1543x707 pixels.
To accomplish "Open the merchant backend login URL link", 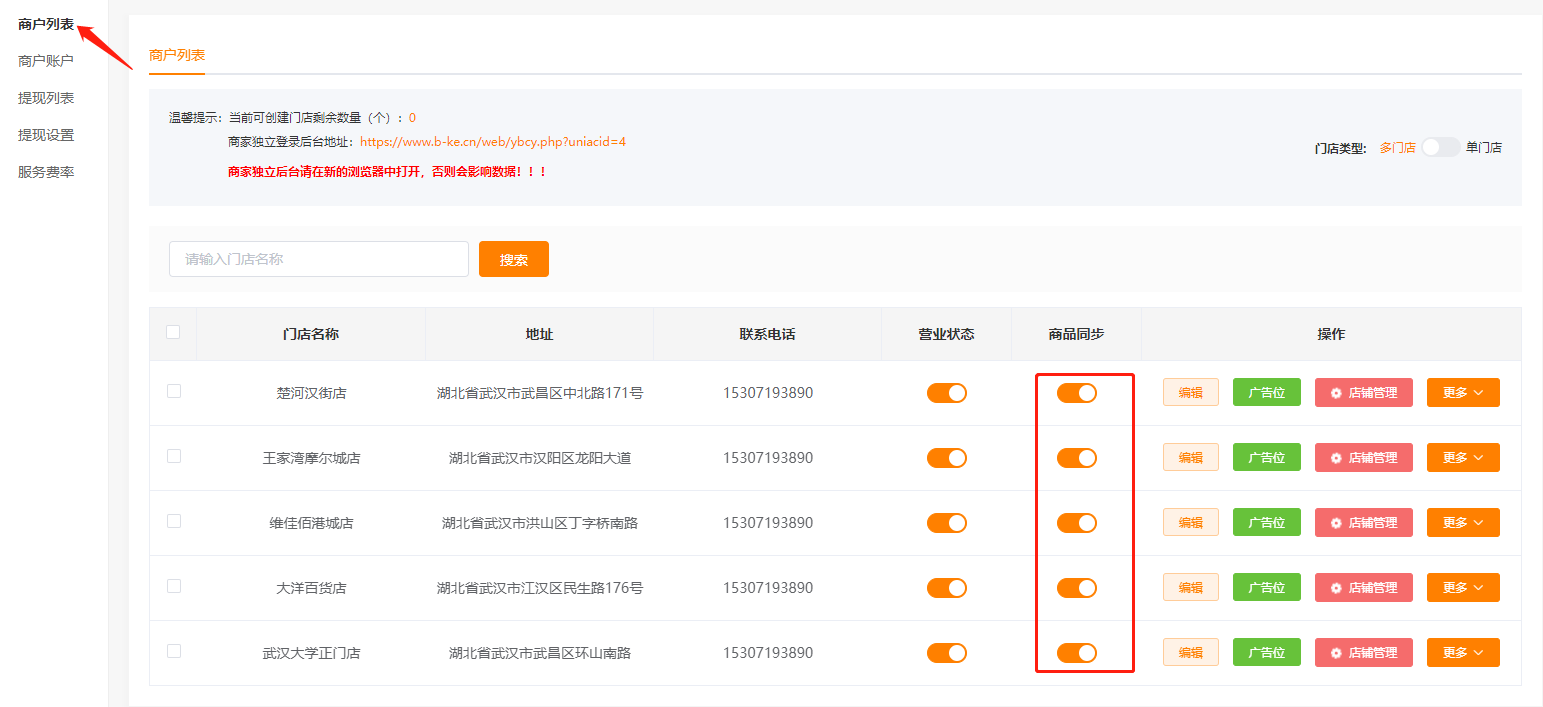I will tap(492, 142).
